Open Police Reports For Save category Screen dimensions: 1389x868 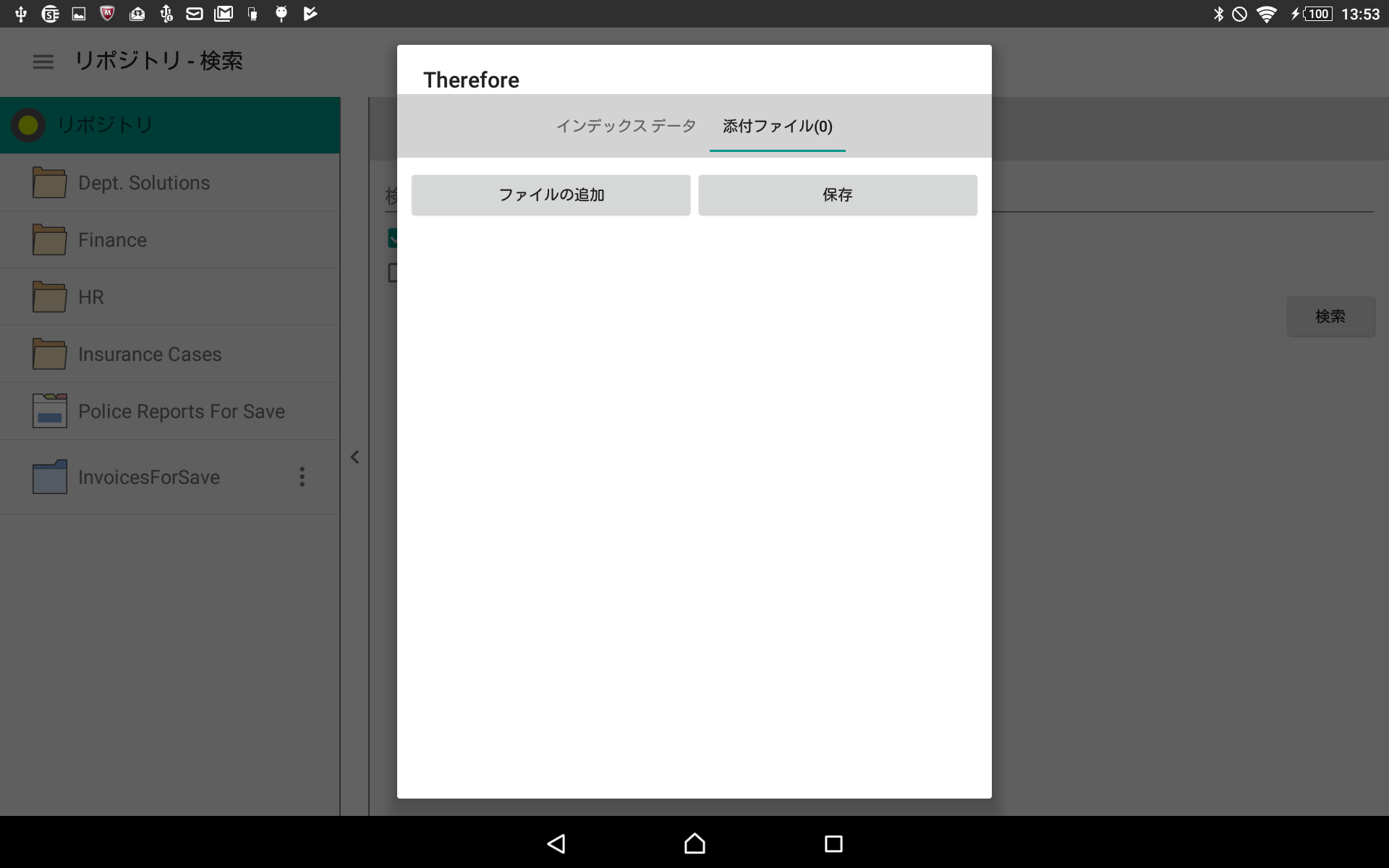click(170, 411)
